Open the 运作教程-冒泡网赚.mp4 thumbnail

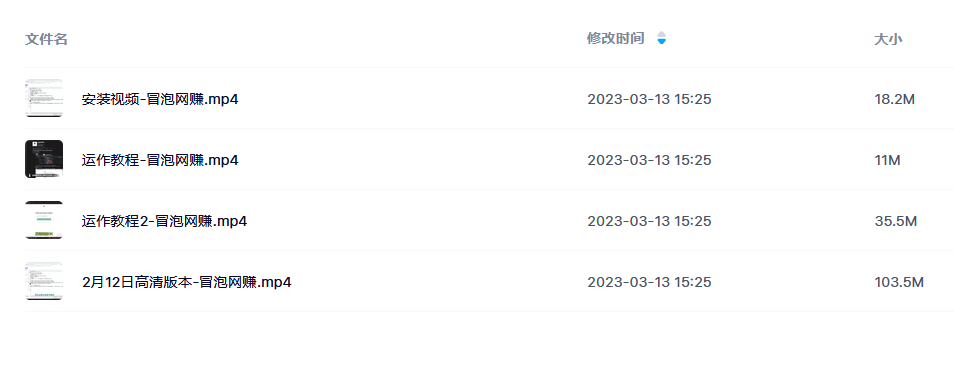[x=44, y=159]
